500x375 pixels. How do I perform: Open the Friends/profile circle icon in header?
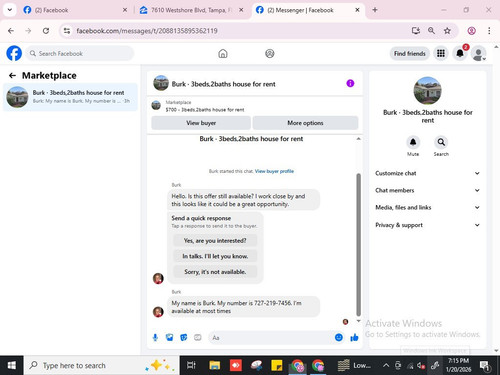pyautogui.click(x=270, y=53)
